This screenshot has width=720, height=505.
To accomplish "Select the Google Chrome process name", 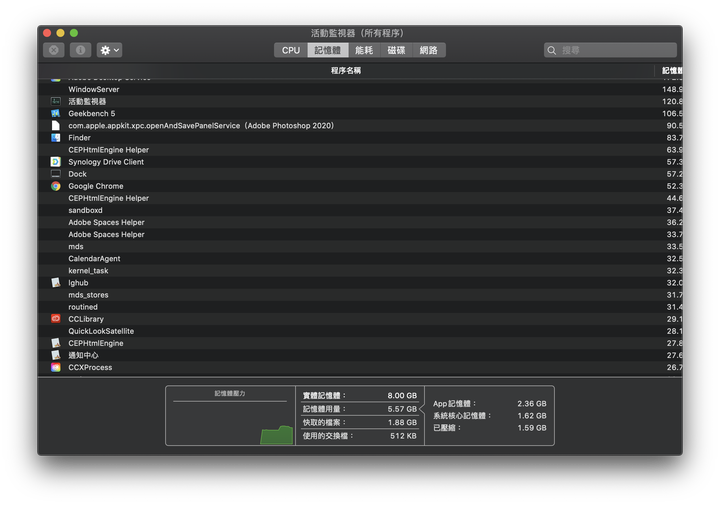I will click(x=96, y=186).
